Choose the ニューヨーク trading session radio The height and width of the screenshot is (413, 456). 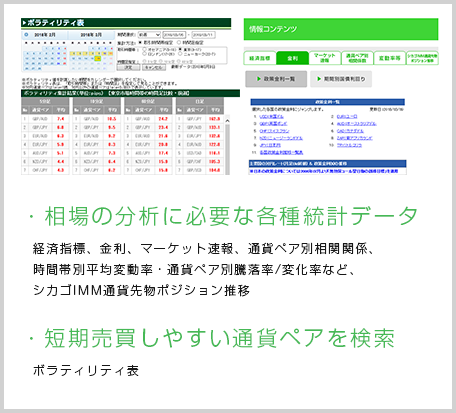(x=180, y=54)
